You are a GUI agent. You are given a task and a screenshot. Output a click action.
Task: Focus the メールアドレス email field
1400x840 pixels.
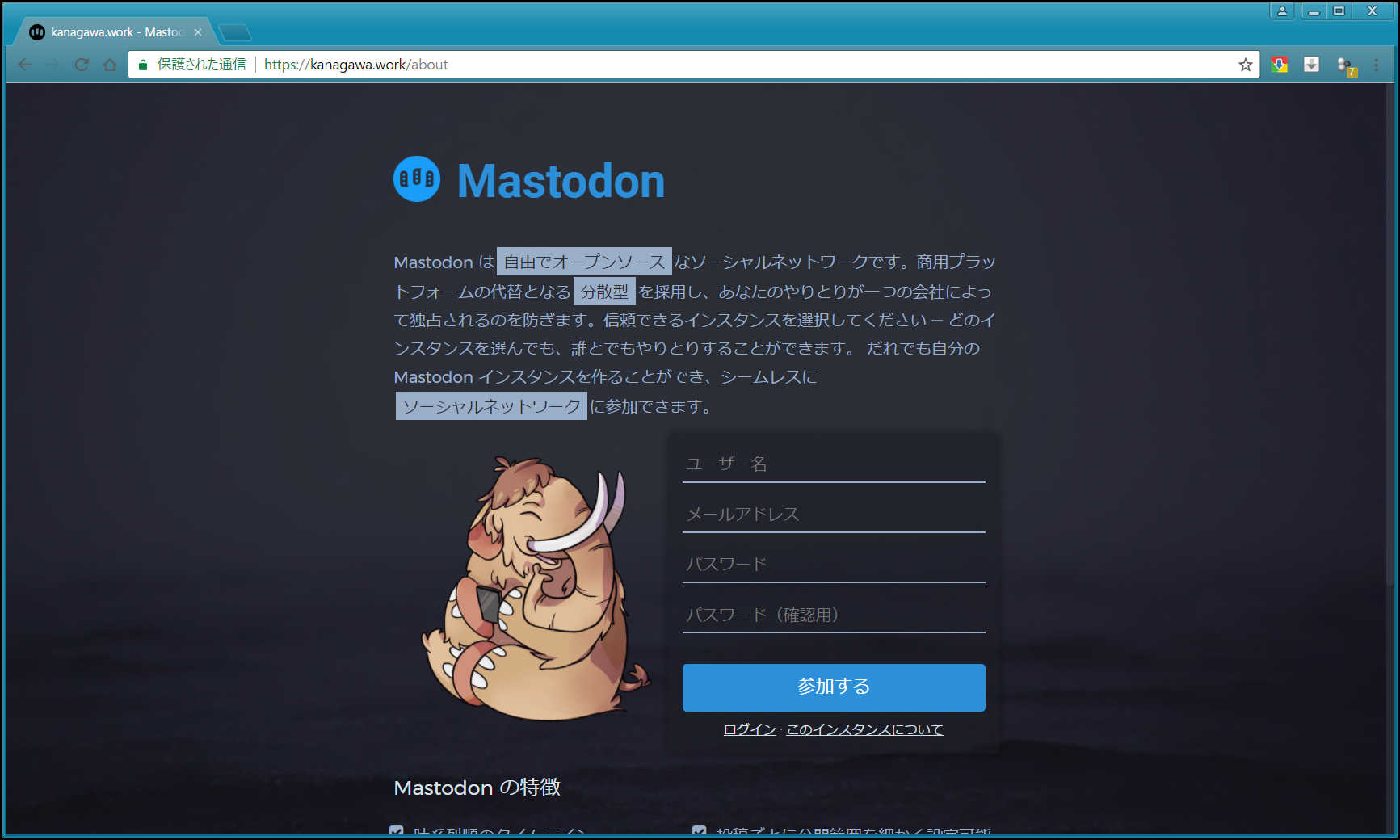pos(833,514)
